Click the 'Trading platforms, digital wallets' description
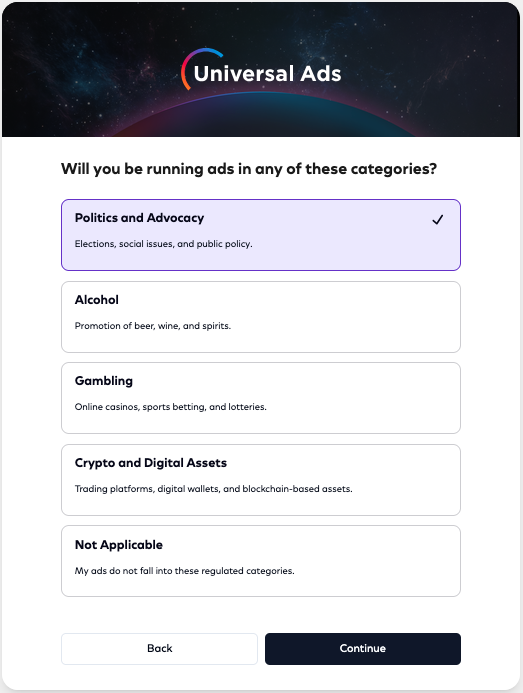523x693 pixels. (214, 489)
